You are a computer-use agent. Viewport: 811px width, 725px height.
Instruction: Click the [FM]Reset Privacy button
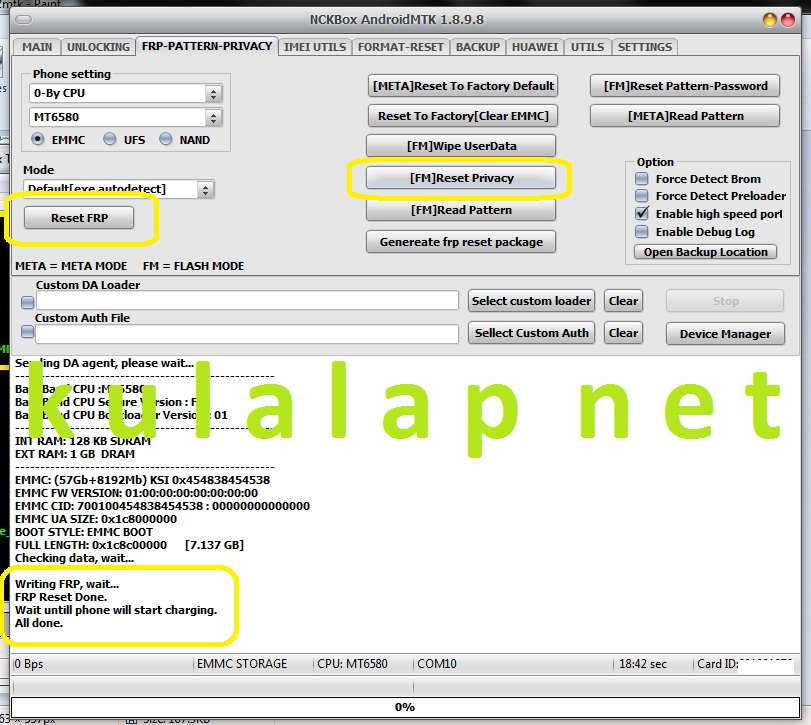(x=461, y=178)
